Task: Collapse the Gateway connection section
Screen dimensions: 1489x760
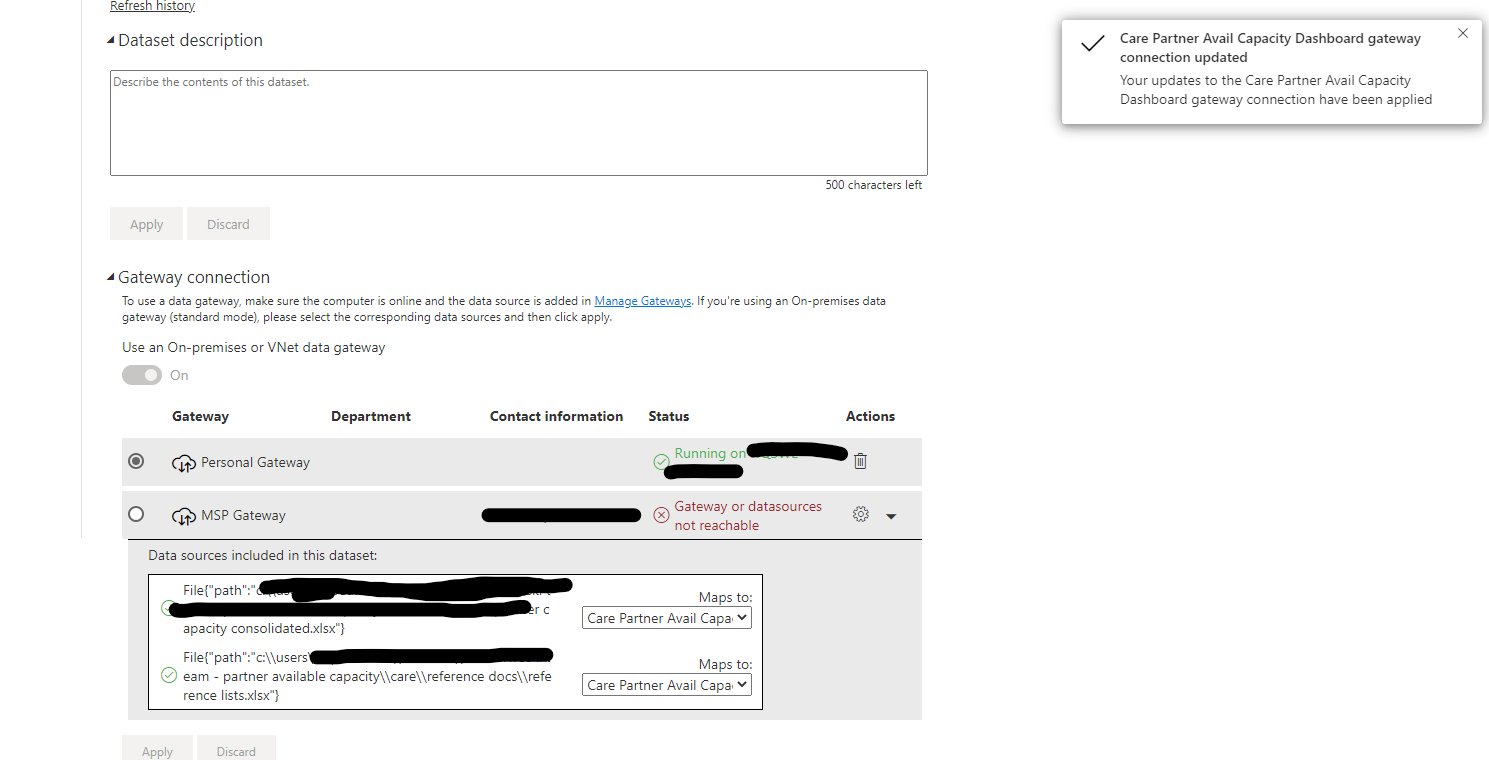Action: 111,278
